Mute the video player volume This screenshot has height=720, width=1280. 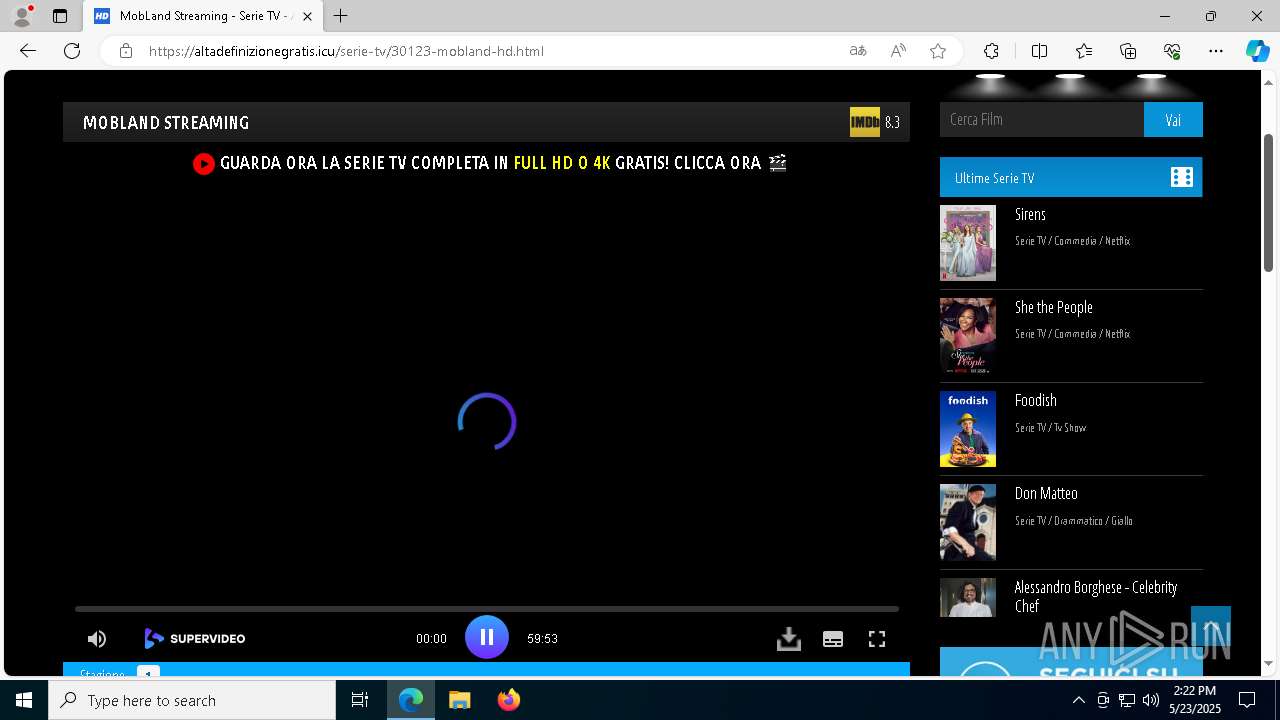[x=97, y=639]
